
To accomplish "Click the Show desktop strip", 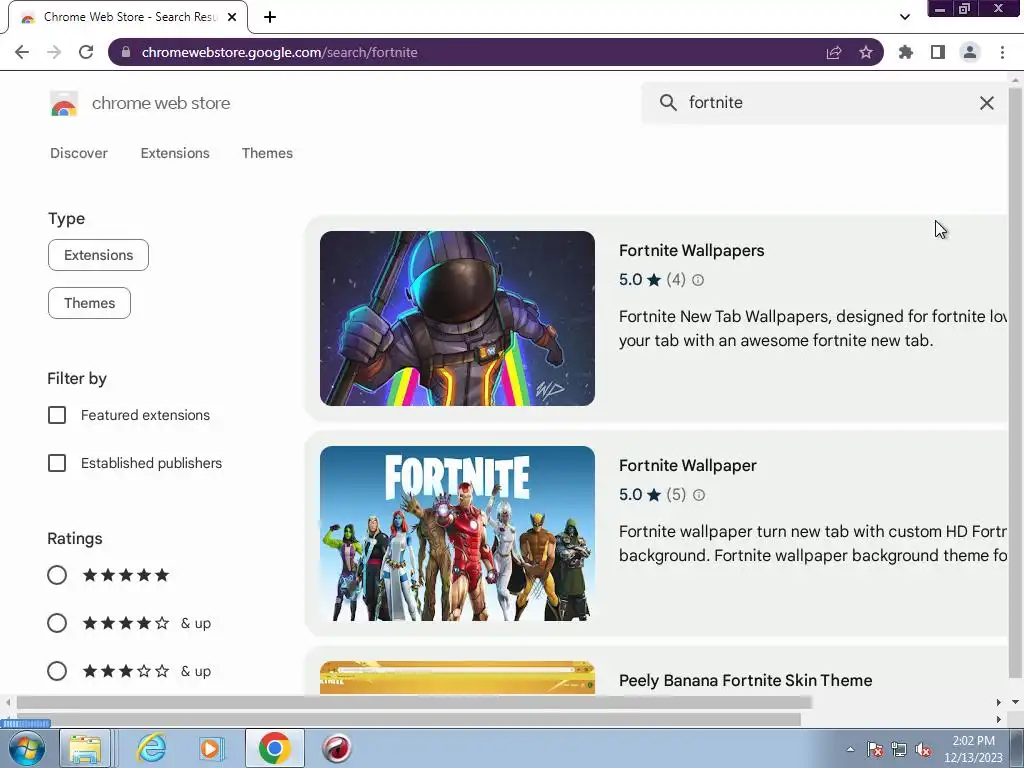I will [1017, 748].
